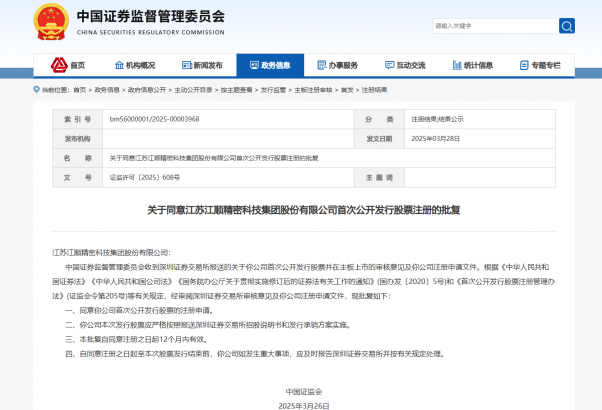Open the 专题专栏 navigation tab
Viewport: 602px width, 410px height.
click(541, 65)
